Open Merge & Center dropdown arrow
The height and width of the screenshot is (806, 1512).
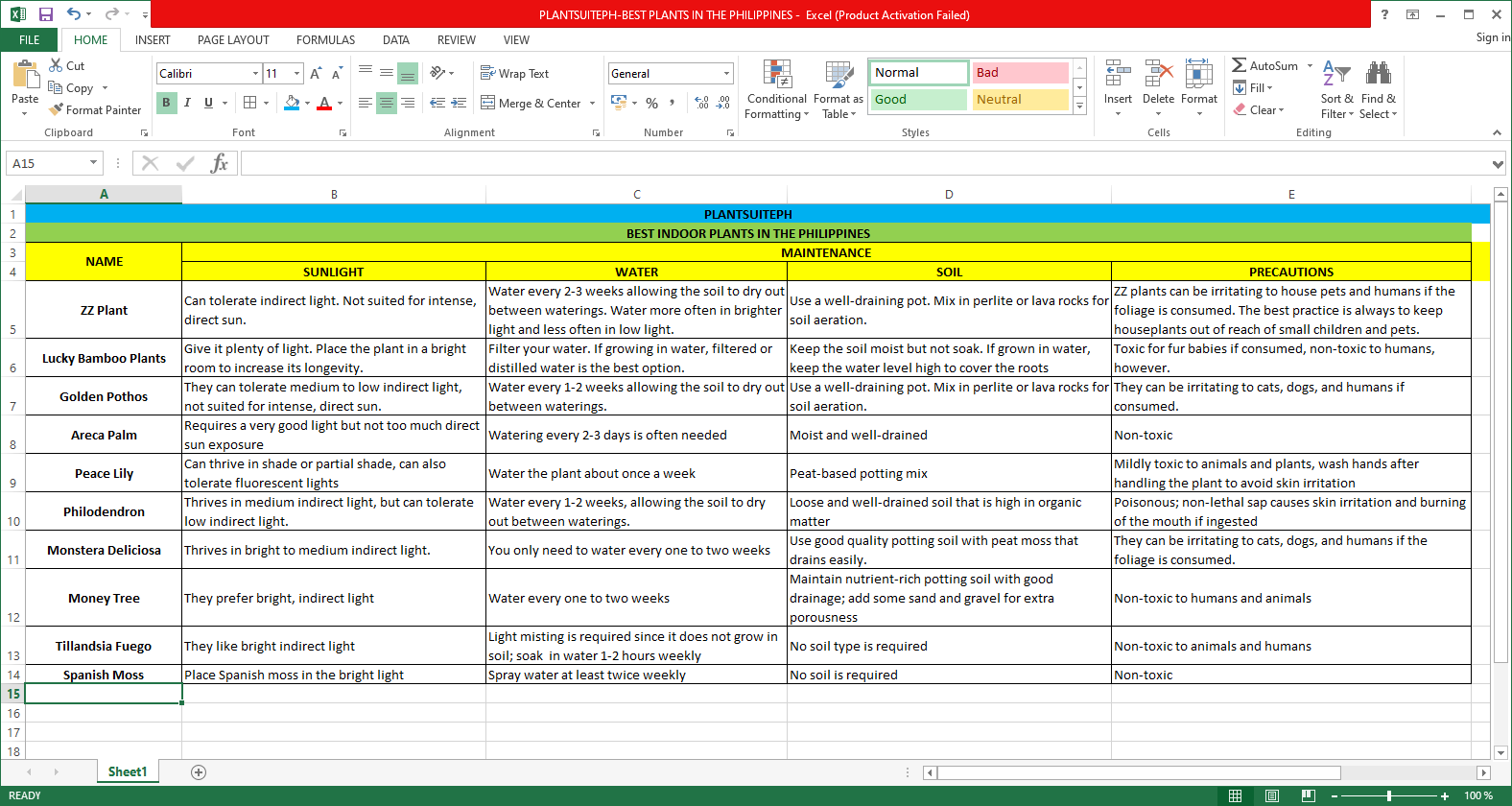point(592,104)
